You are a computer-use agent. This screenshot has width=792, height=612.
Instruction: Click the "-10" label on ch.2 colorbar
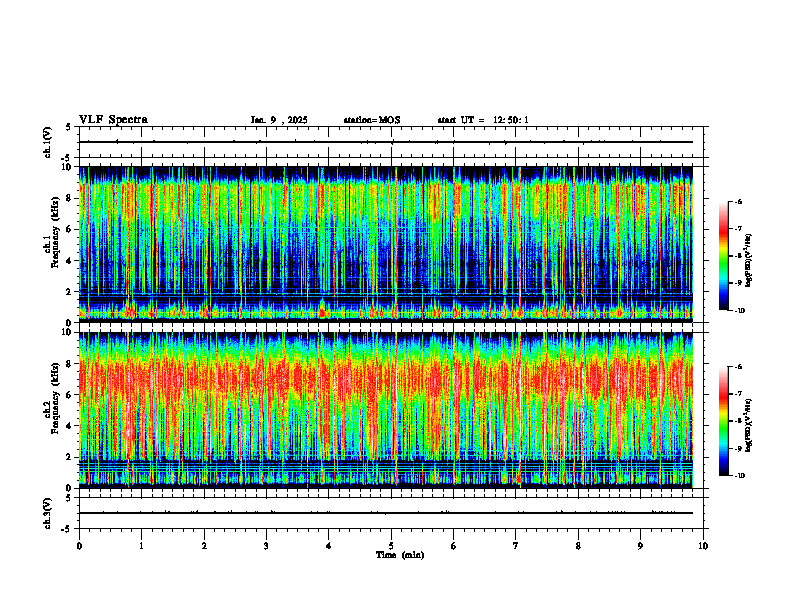739,476
